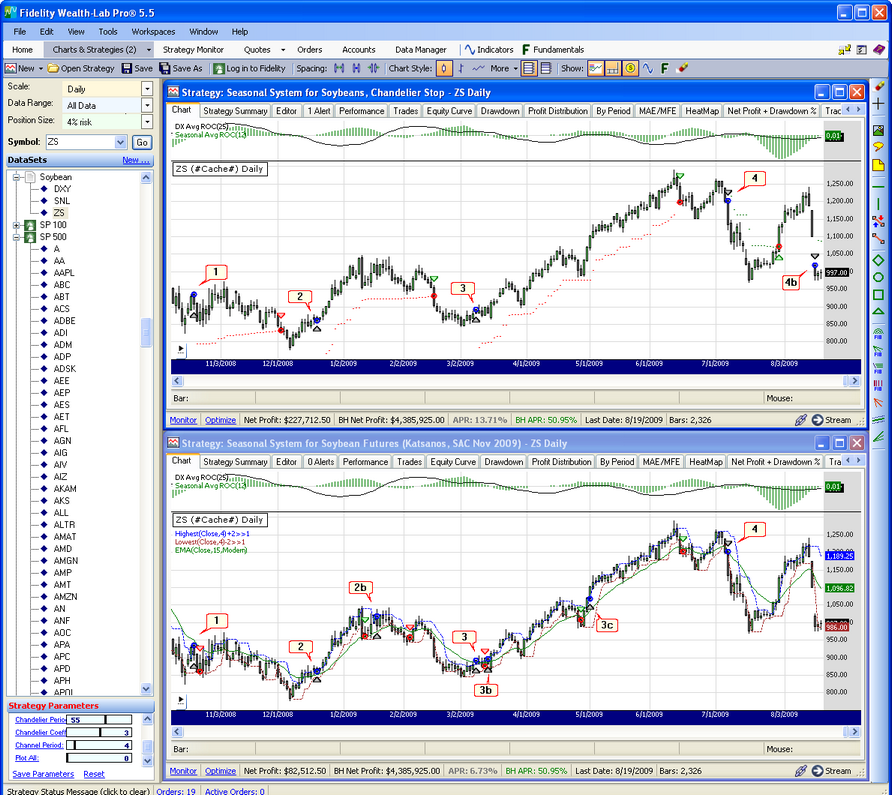Toggle the dollar position display button
This screenshot has height=795, width=892.
630,68
